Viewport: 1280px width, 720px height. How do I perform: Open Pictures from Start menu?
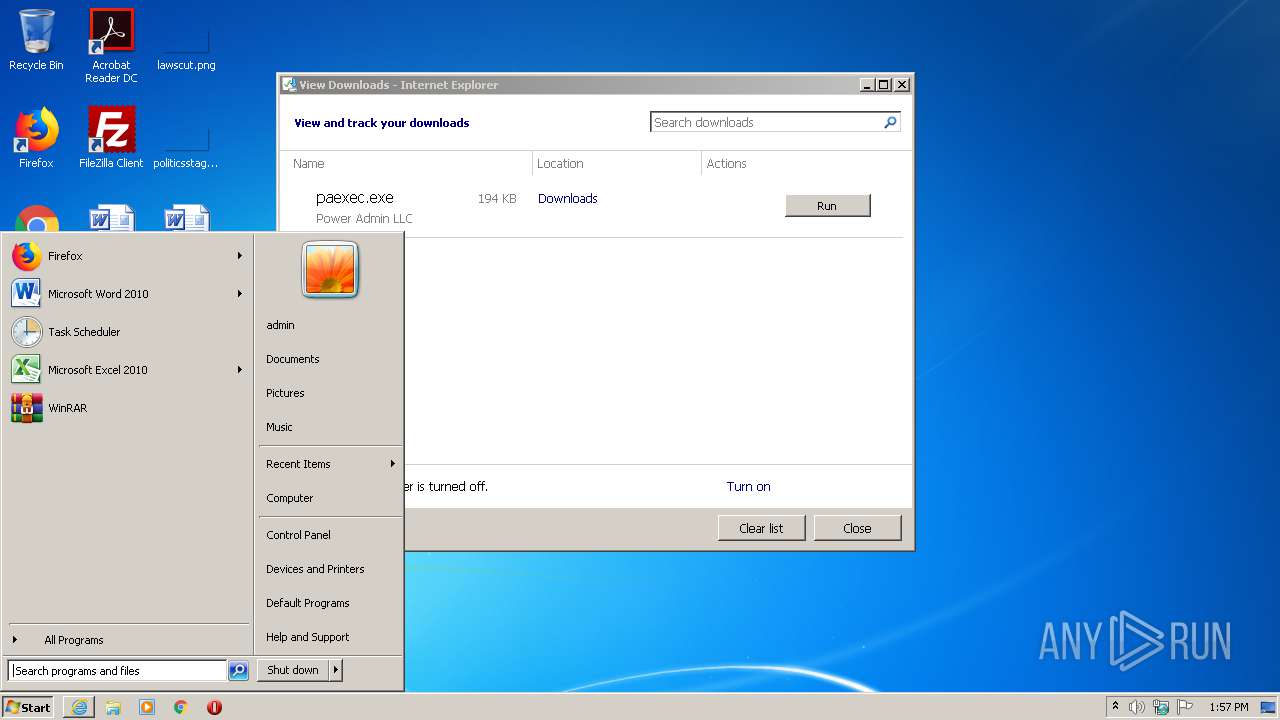point(330,393)
